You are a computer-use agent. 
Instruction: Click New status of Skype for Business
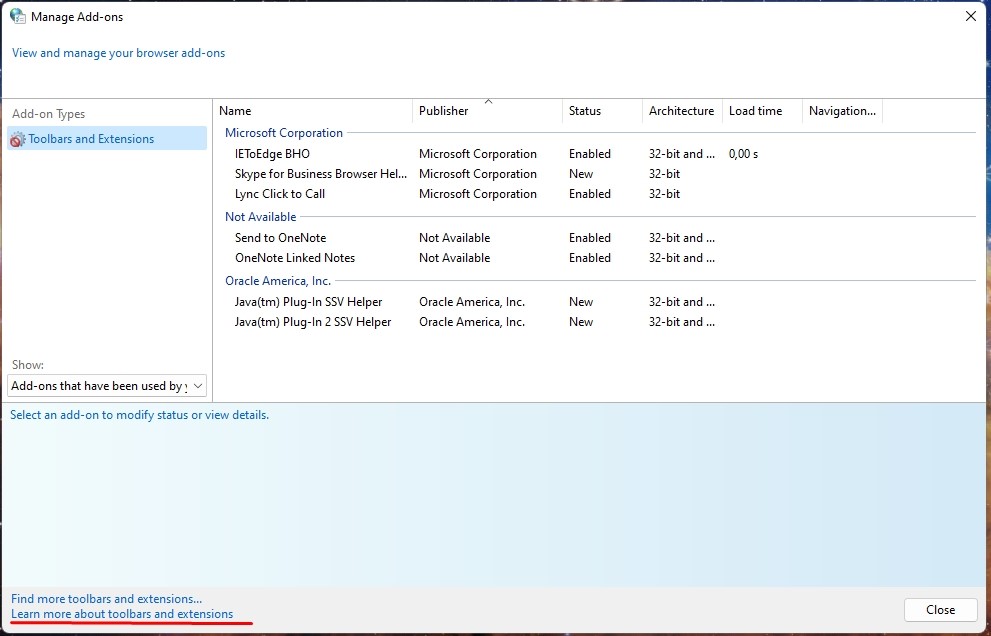coord(581,174)
